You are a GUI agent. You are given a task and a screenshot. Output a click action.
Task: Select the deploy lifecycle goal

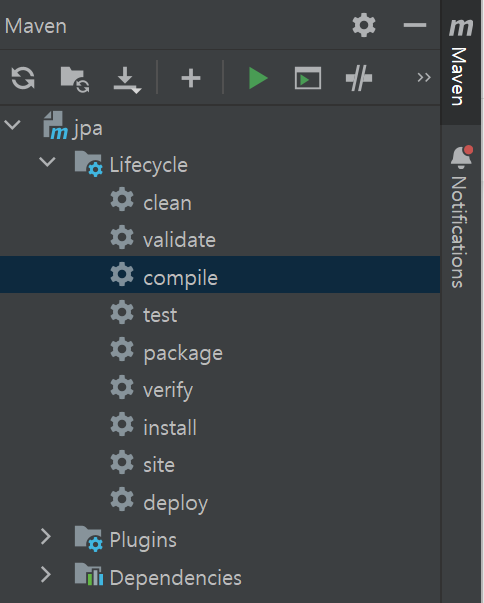coord(176,503)
